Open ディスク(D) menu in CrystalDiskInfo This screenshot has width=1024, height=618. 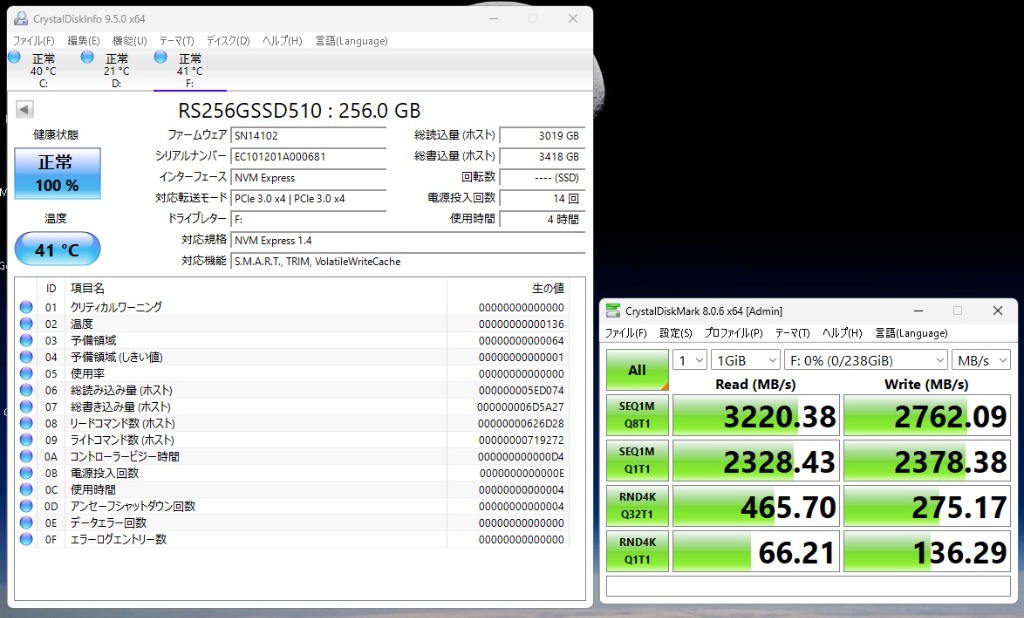pos(228,41)
